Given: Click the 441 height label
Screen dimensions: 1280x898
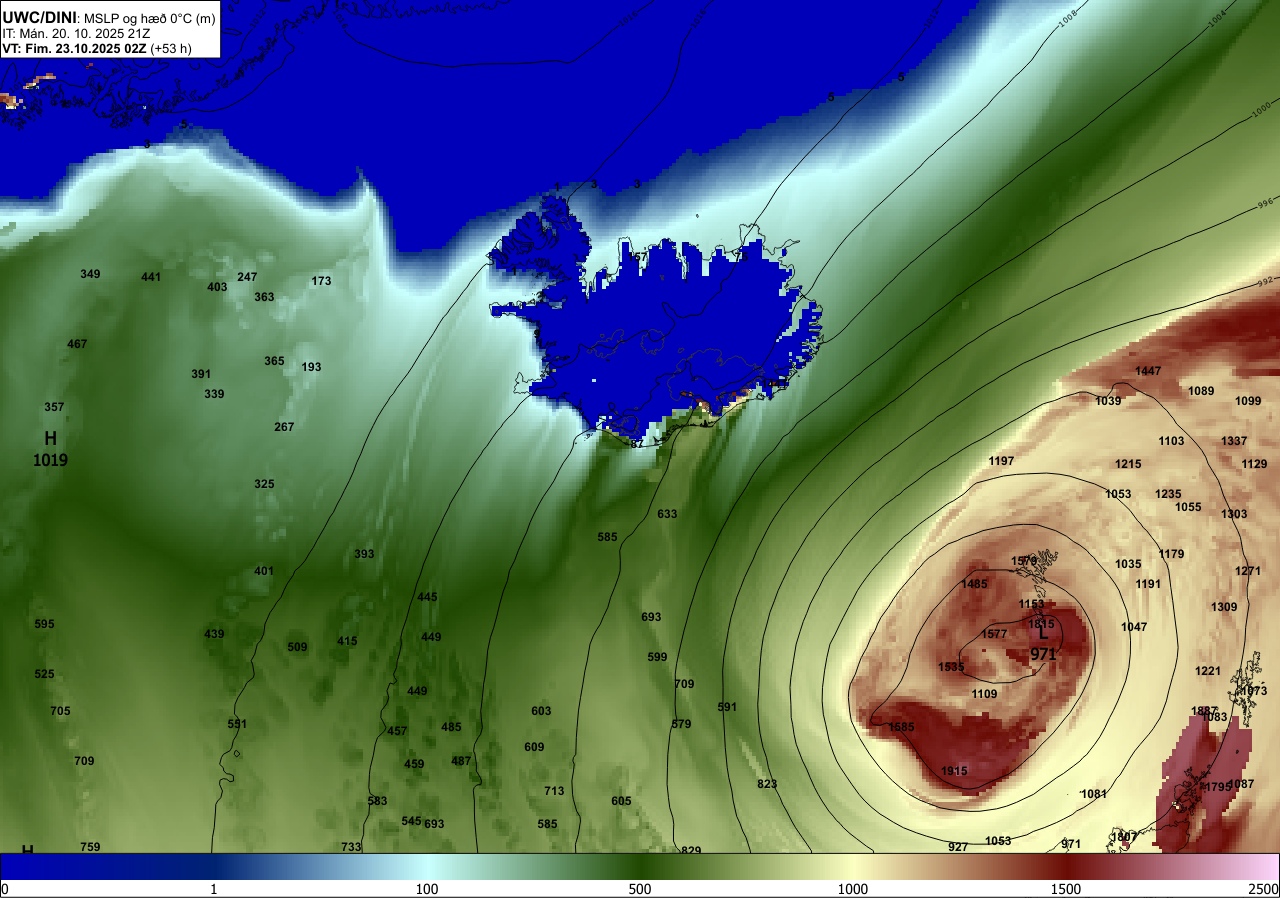Looking at the screenshot, I should point(151,277).
